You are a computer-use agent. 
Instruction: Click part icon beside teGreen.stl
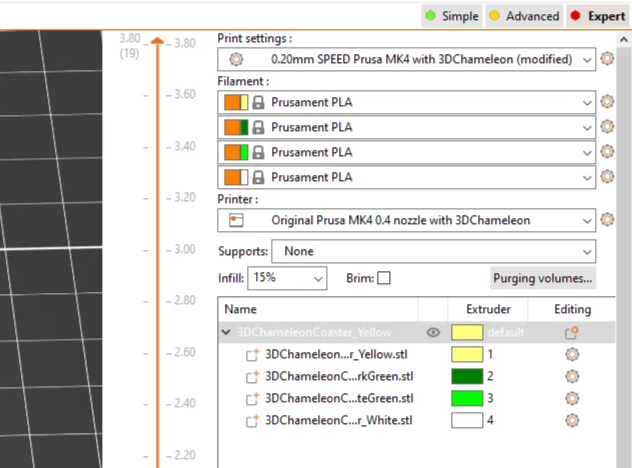coord(253,399)
